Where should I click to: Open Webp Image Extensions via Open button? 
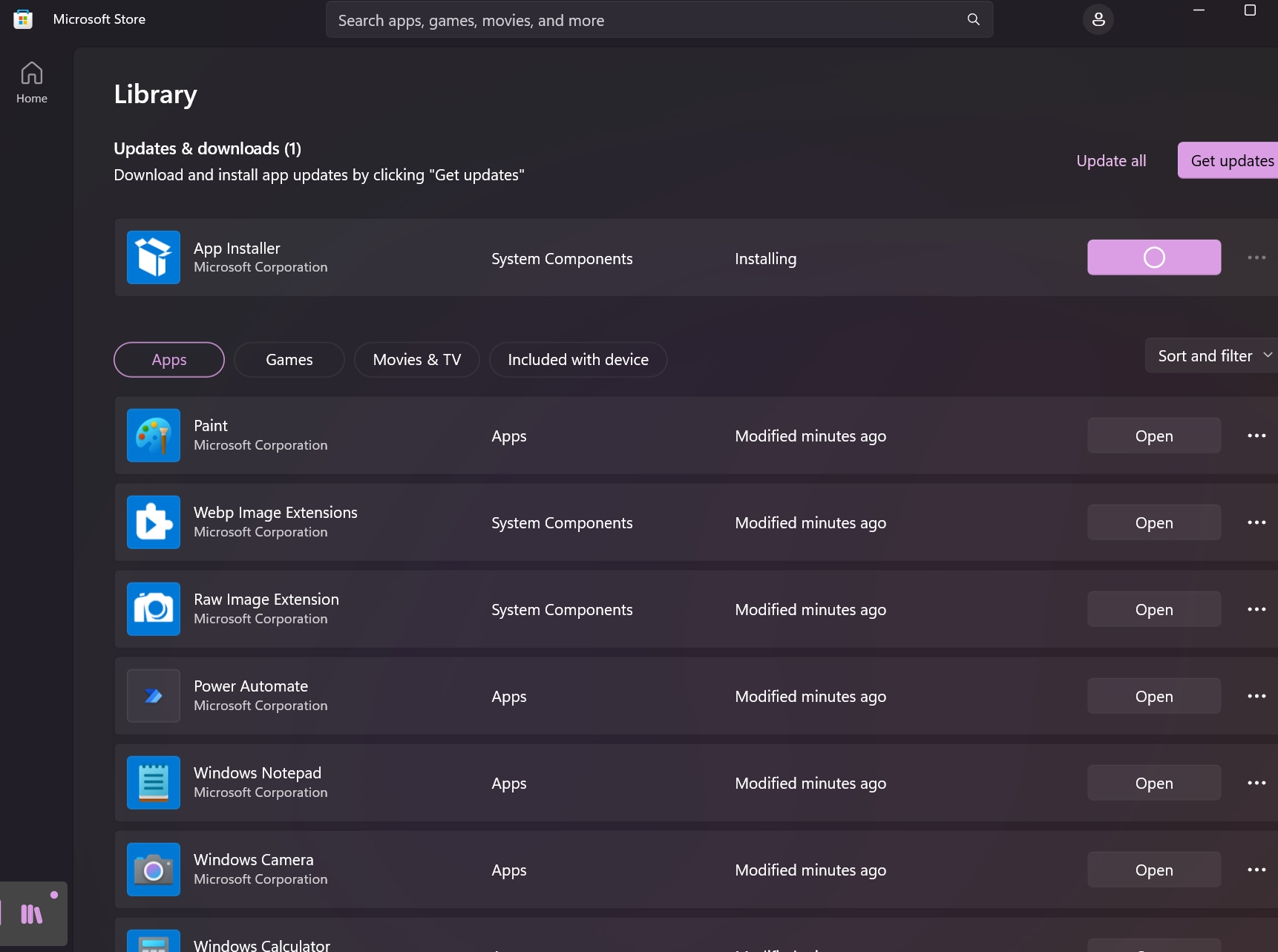(x=1154, y=522)
